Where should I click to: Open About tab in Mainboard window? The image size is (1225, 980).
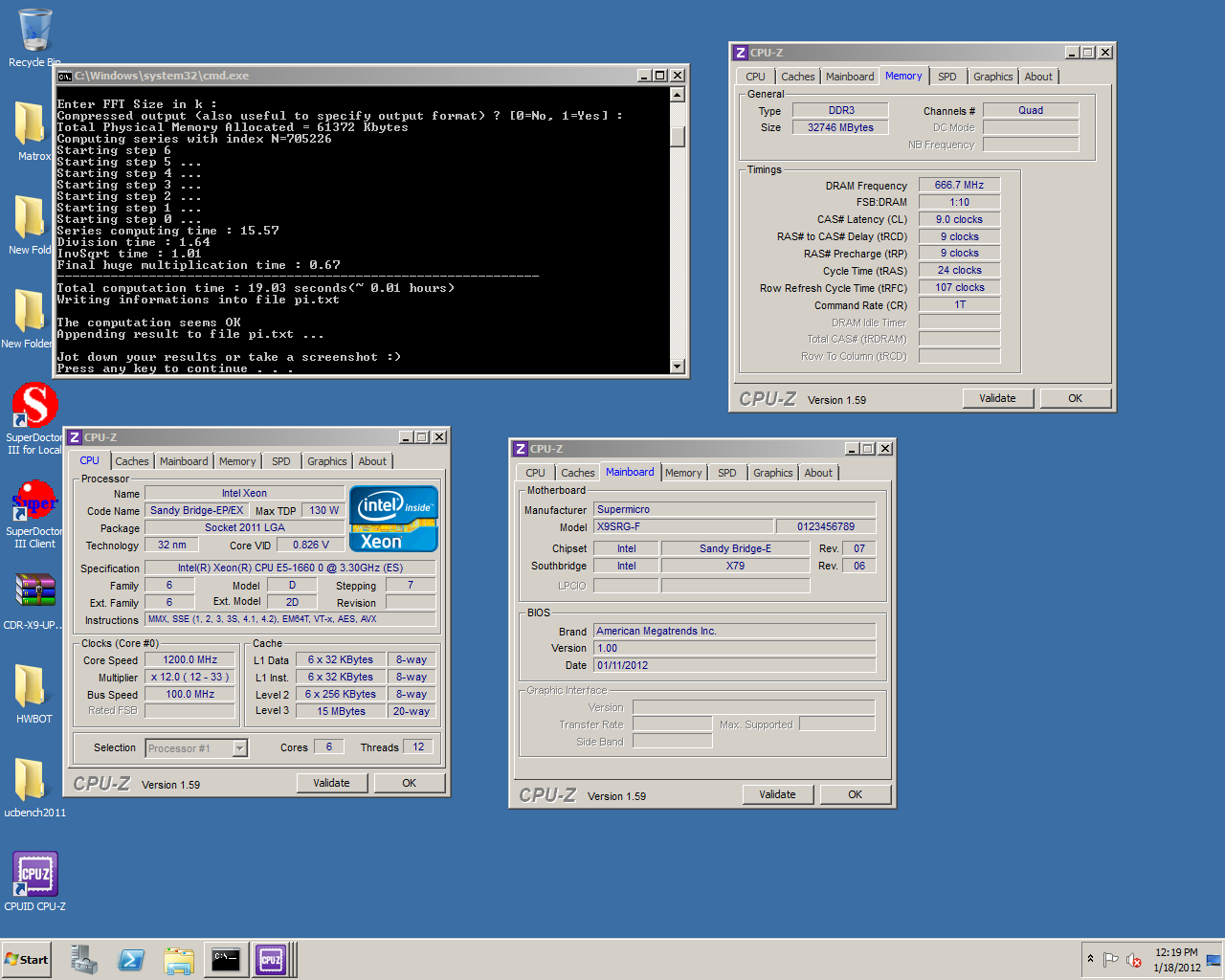click(818, 473)
